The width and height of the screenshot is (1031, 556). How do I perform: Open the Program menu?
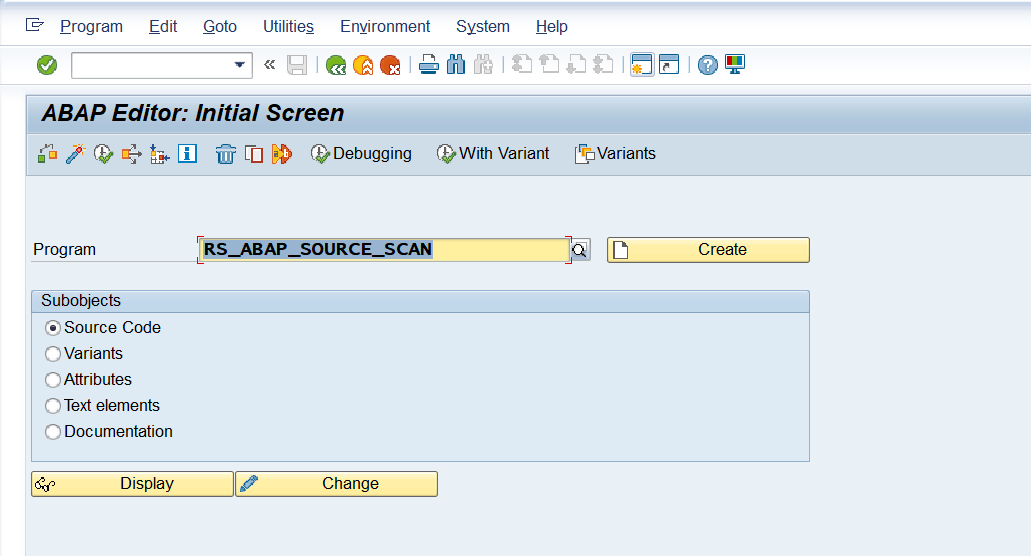pyautogui.click(x=91, y=26)
